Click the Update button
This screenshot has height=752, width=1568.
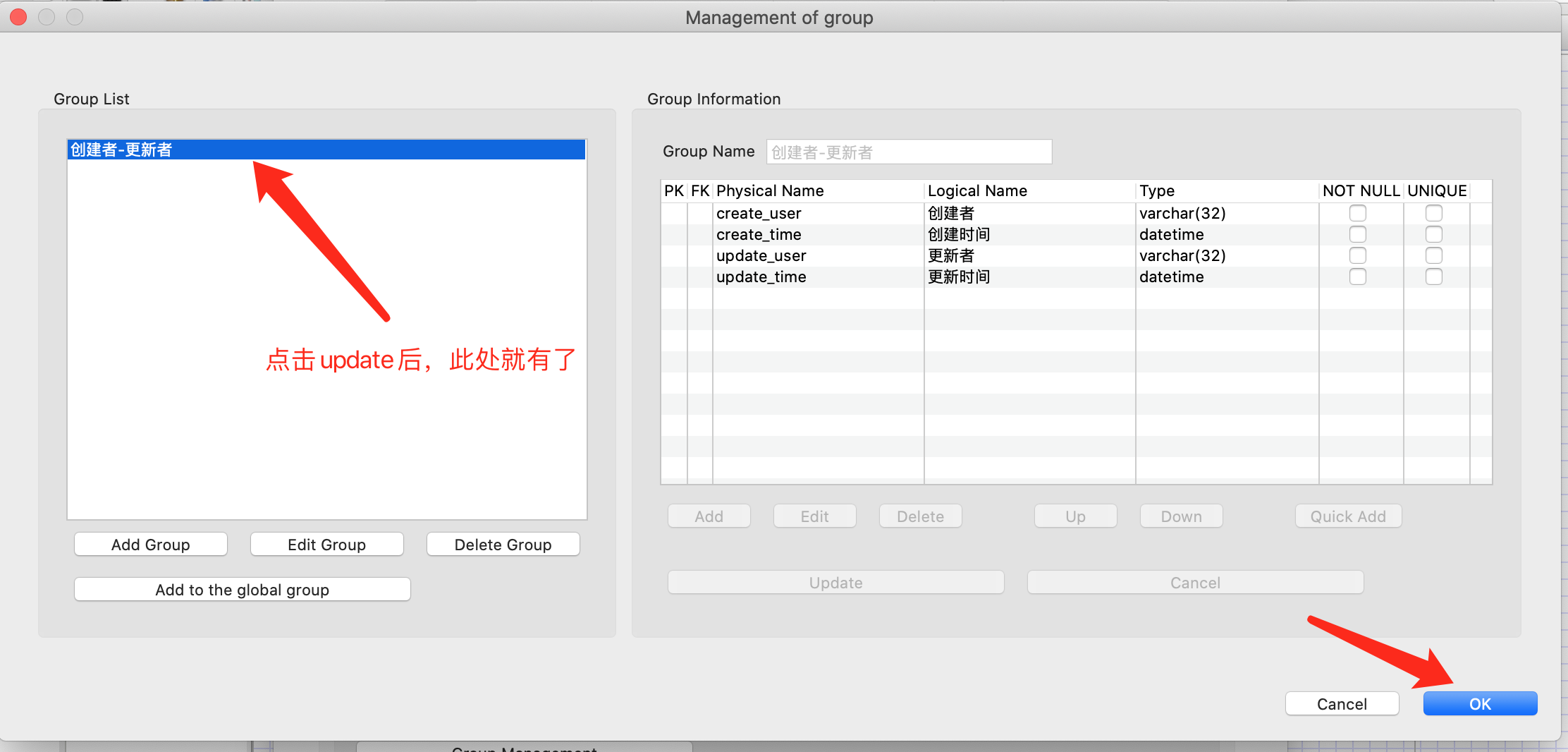(835, 582)
